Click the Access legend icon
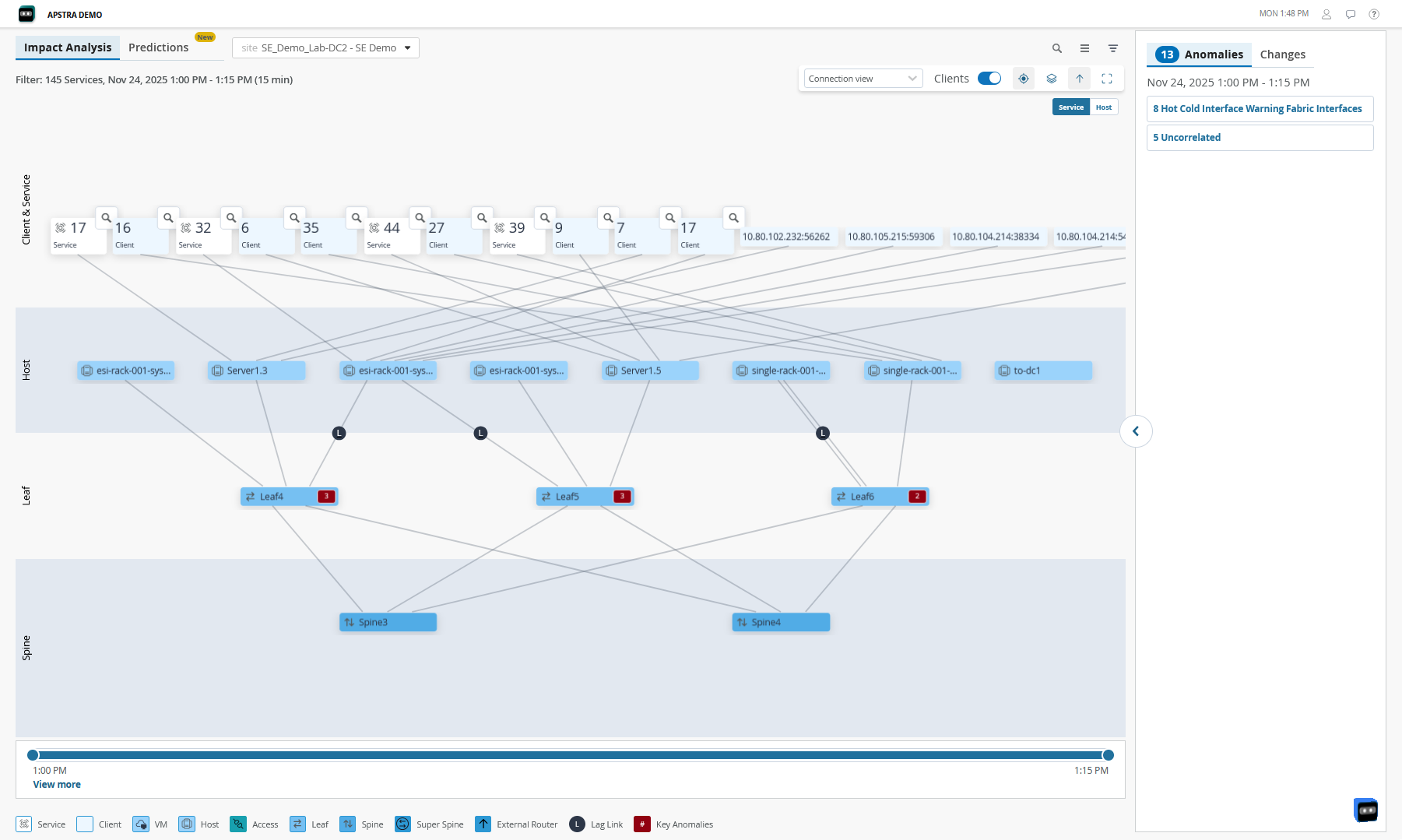Image resolution: width=1402 pixels, height=840 pixels. 238,824
